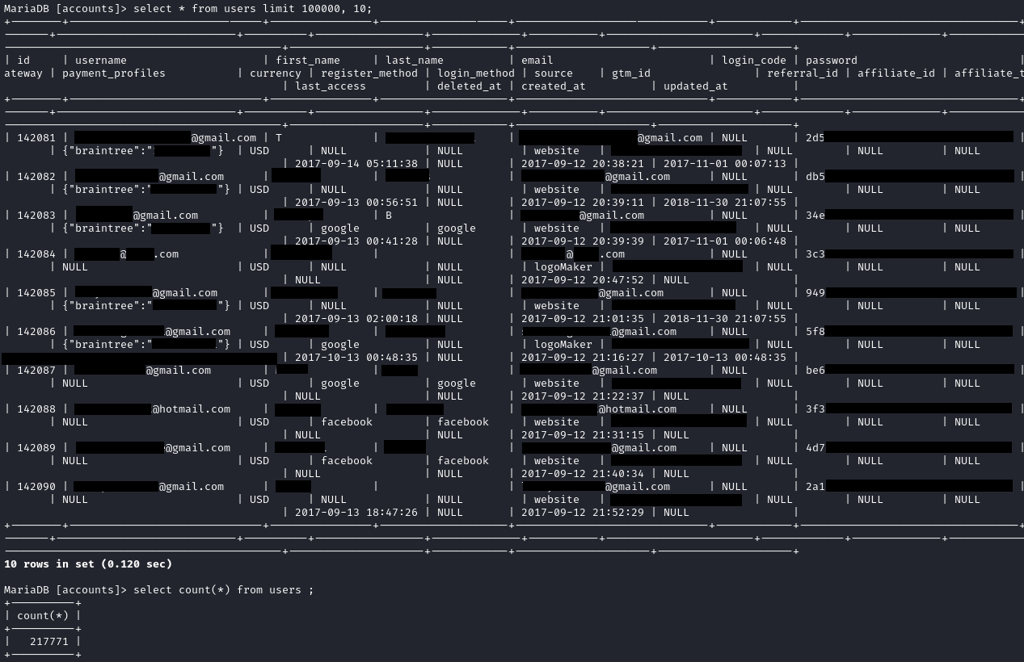Click the '10 rows in set (0.120 sec)' line
The image size is (1024, 662).
coord(88,564)
